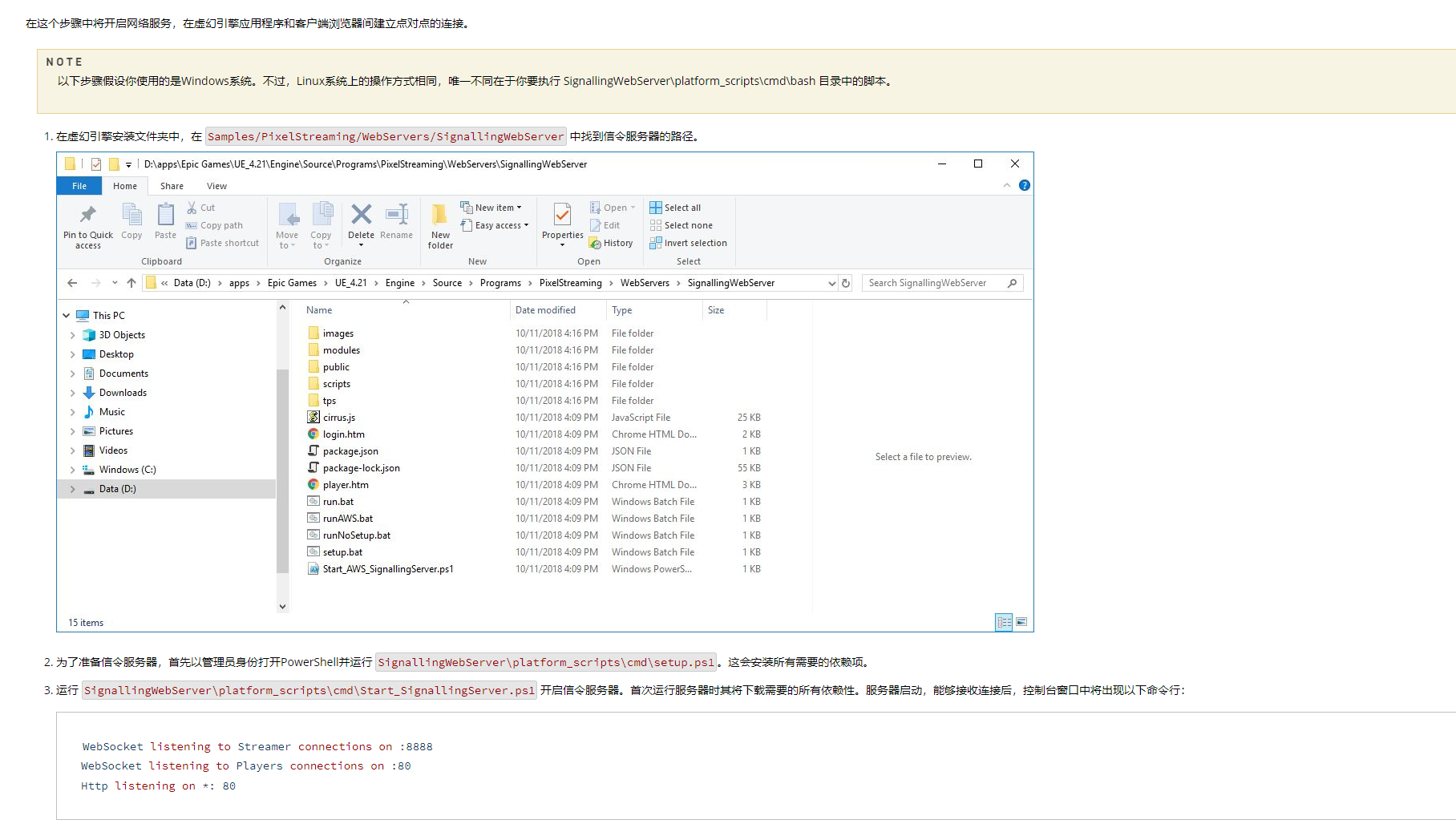Create a New folder
This screenshot has height=828, width=1456.
pos(440,226)
